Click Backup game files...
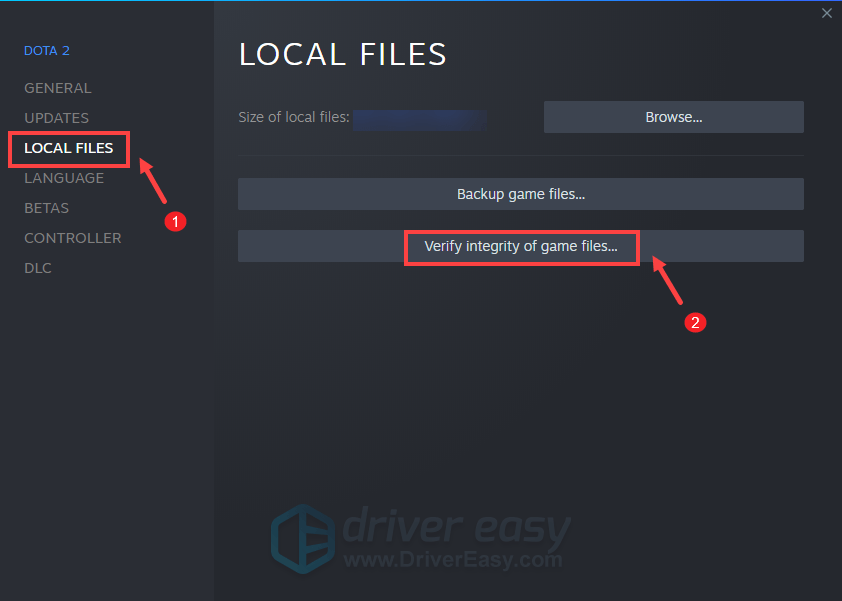Viewport: 842px width, 601px height. 520,194
